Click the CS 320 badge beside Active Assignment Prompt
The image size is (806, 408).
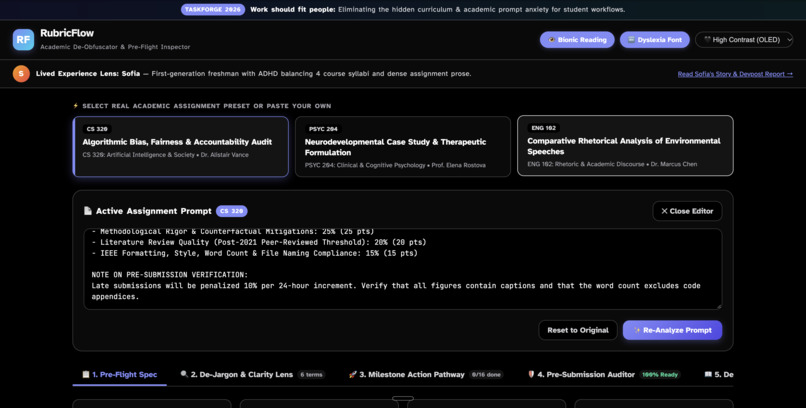231,211
